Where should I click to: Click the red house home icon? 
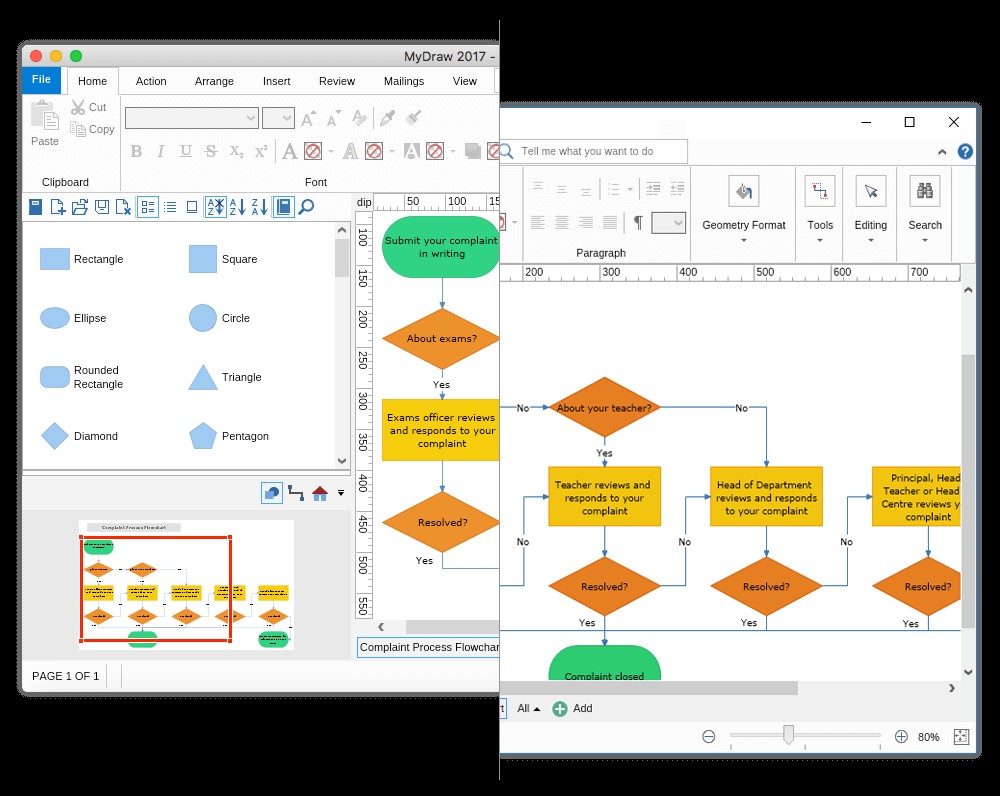tap(320, 493)
